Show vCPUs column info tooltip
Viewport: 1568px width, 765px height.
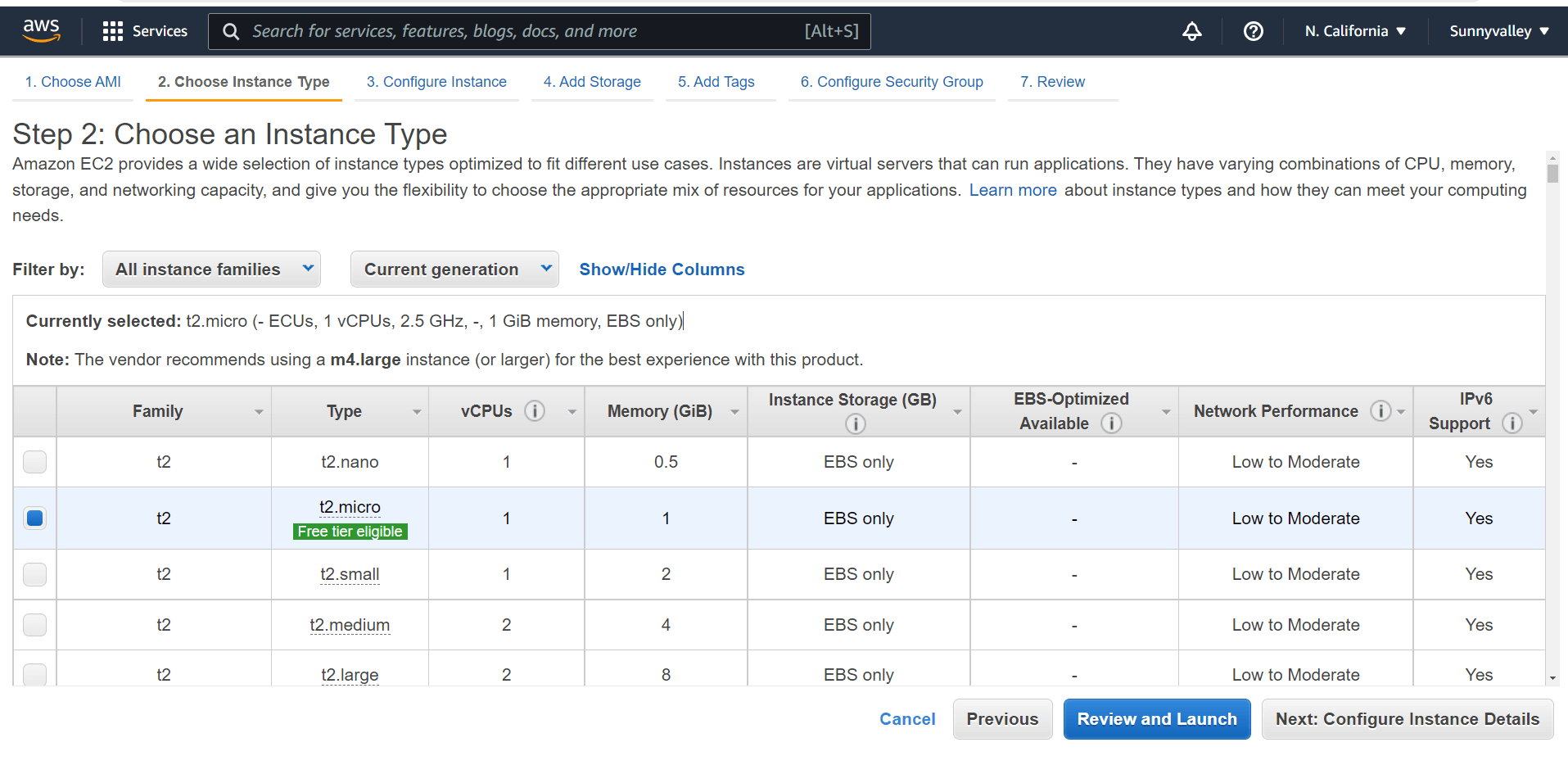[535, 410]
